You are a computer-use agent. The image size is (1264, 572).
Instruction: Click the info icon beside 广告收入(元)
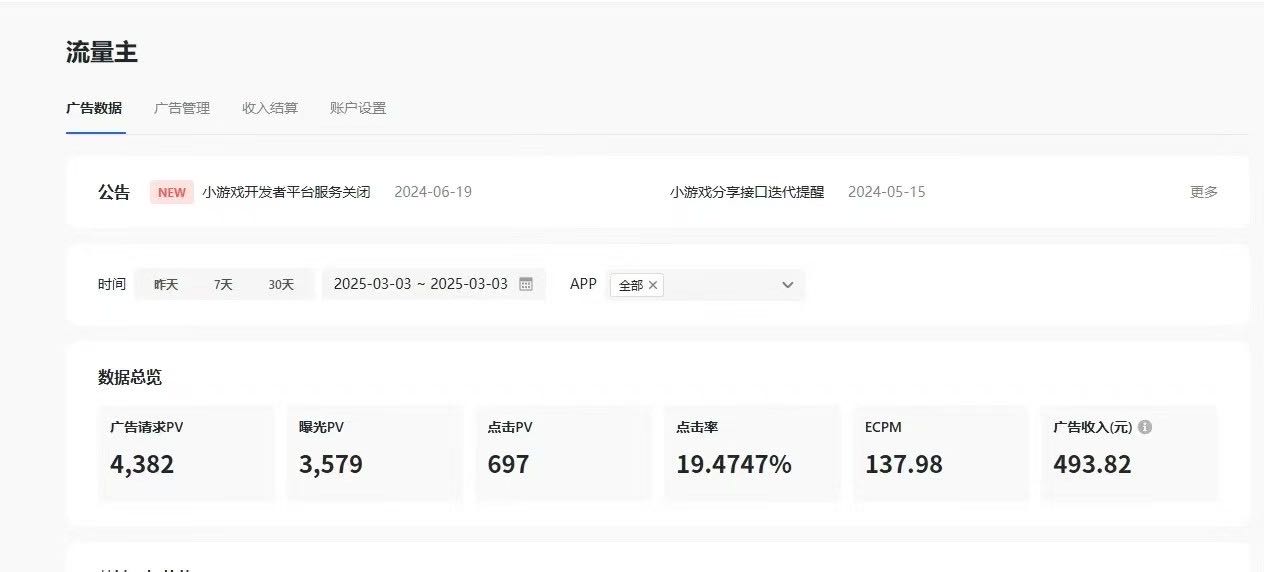[1145, 427]
